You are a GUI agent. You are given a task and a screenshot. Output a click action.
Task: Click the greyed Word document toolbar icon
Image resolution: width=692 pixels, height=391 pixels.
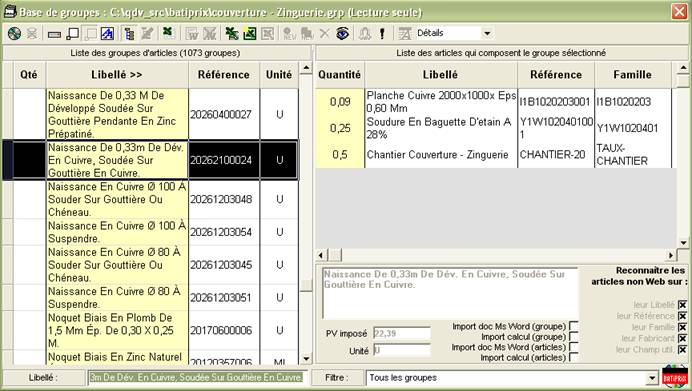(x=191, y=34)
